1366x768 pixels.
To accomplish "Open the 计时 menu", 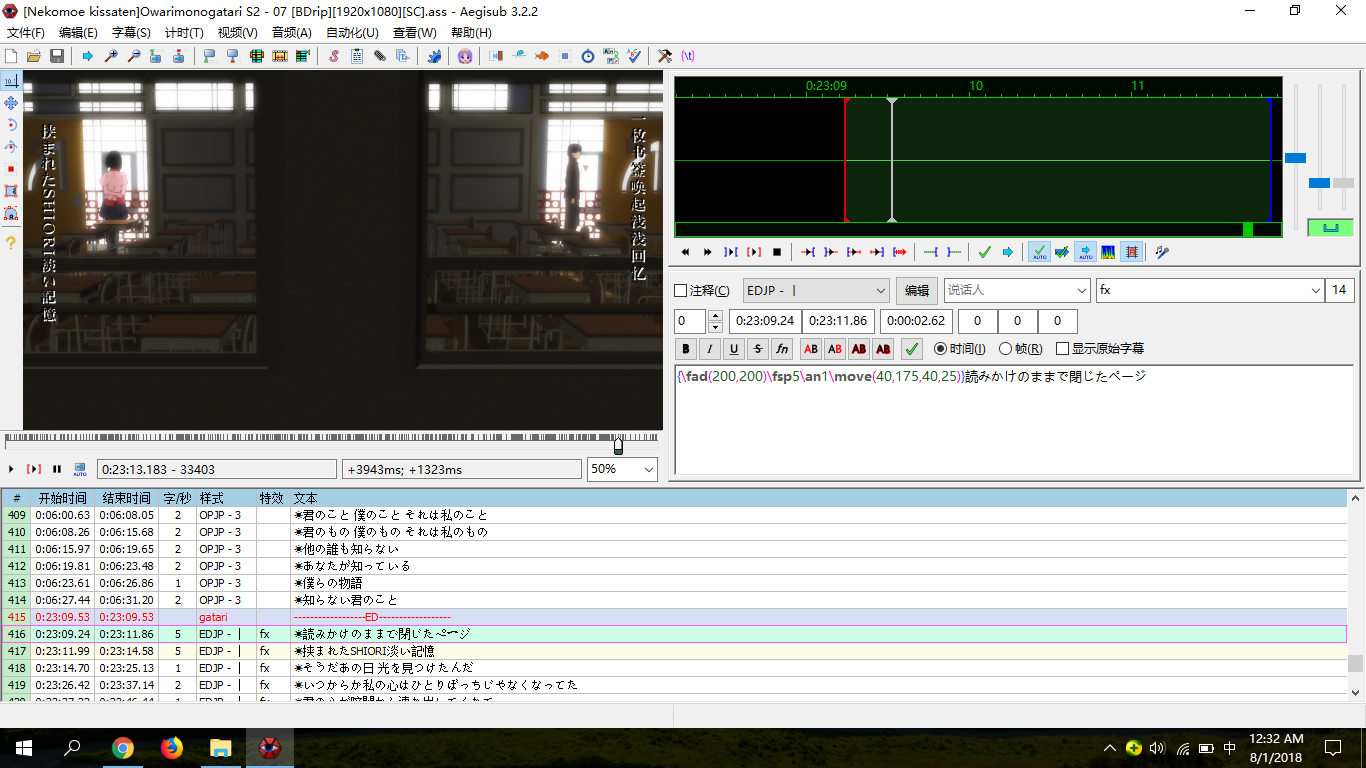I will pyautogui.click(x=184, y=32).
